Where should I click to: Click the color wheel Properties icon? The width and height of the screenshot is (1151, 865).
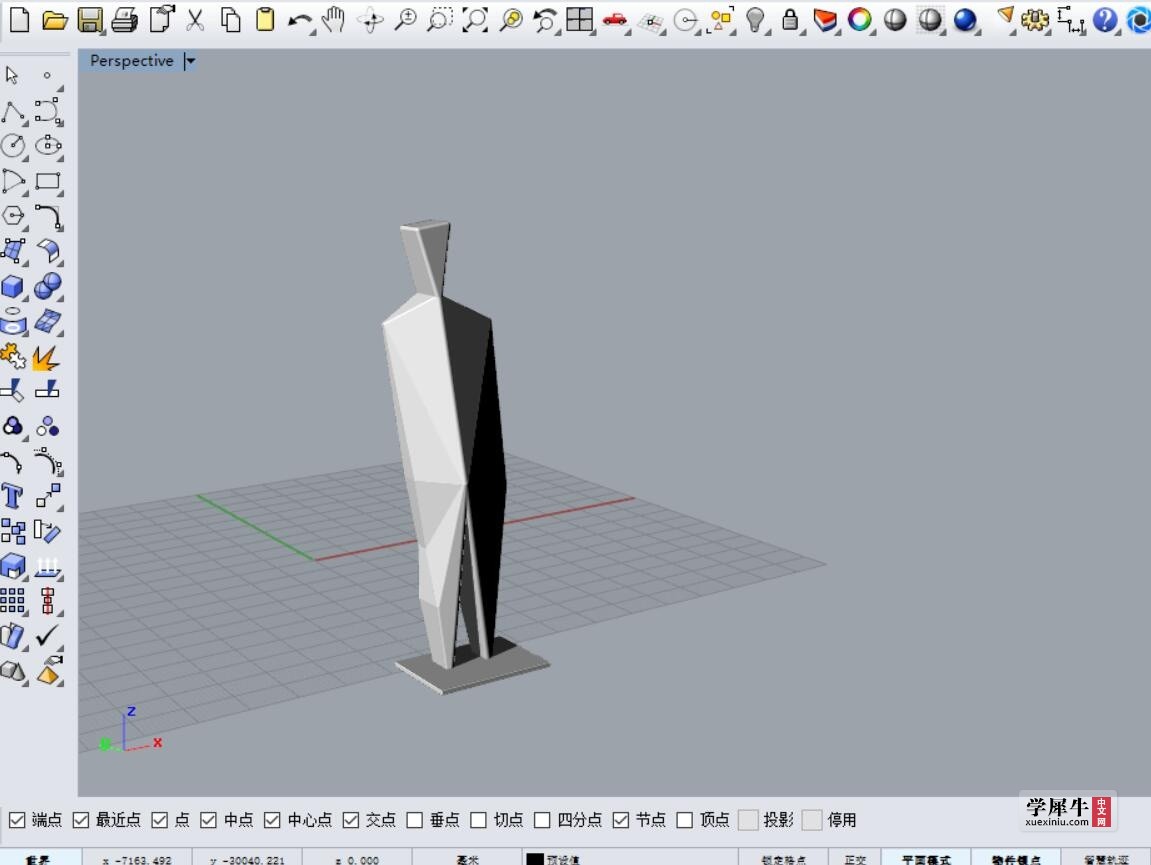[859, 19]
